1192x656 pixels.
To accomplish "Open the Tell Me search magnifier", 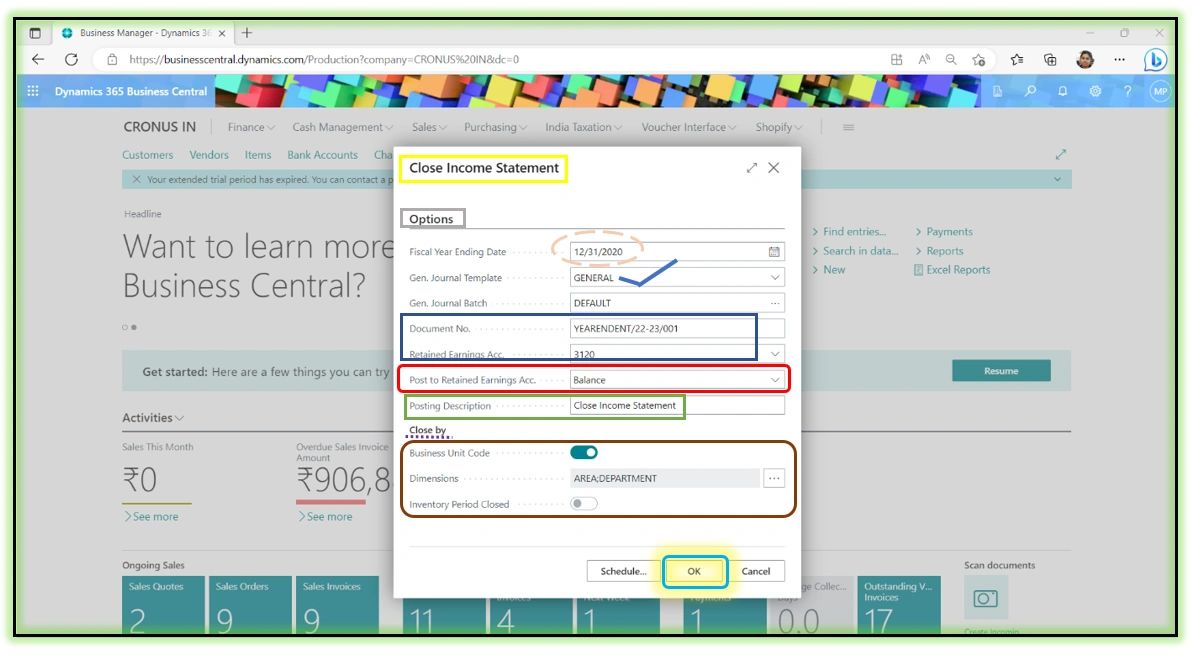I will [1031, 91].
